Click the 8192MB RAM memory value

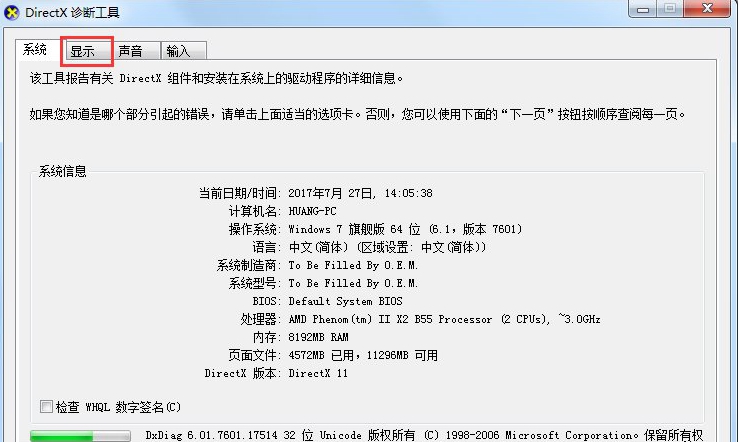pos(319,337)
